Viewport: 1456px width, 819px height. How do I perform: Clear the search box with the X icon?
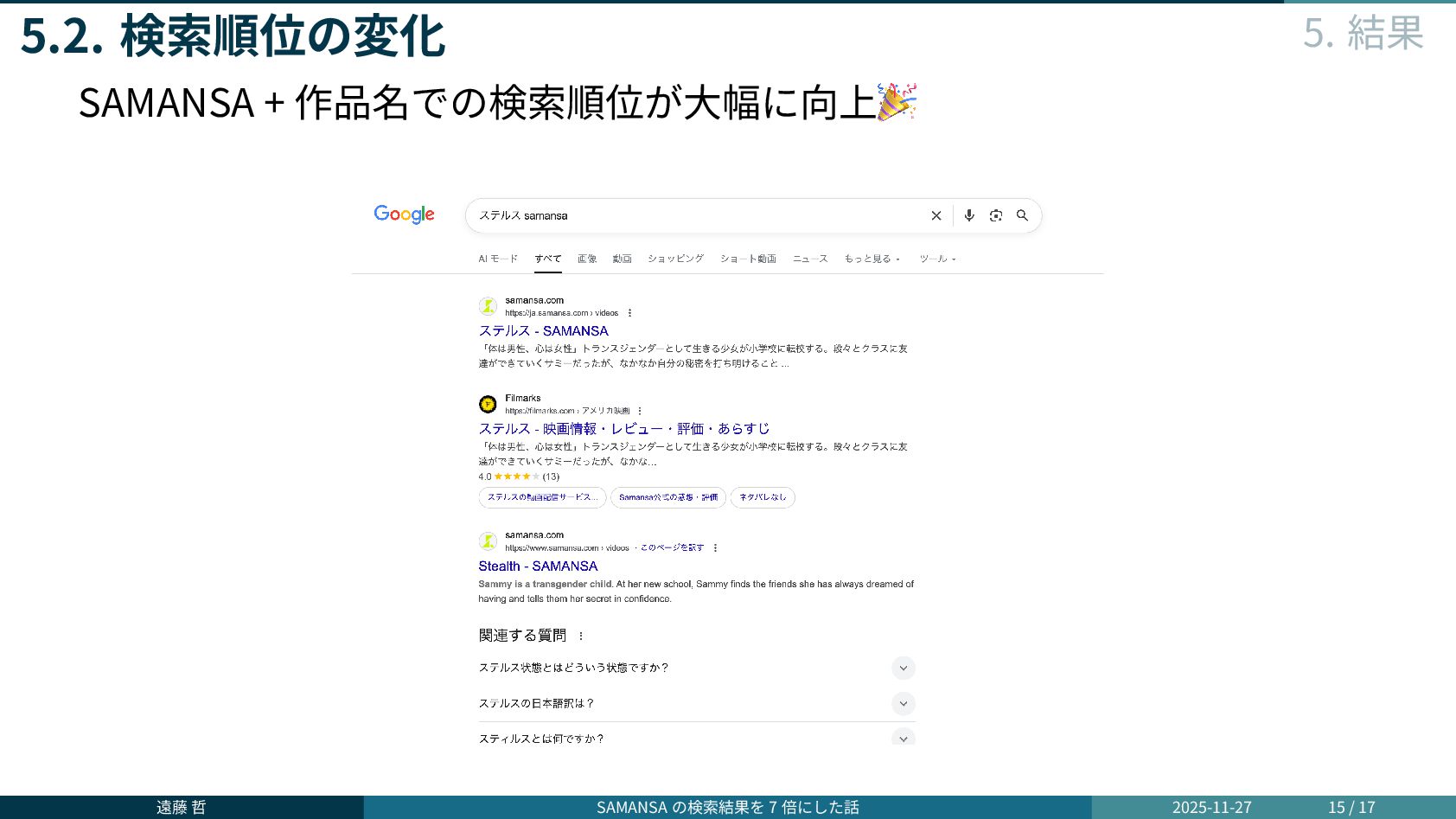click(x=936, y=215)
